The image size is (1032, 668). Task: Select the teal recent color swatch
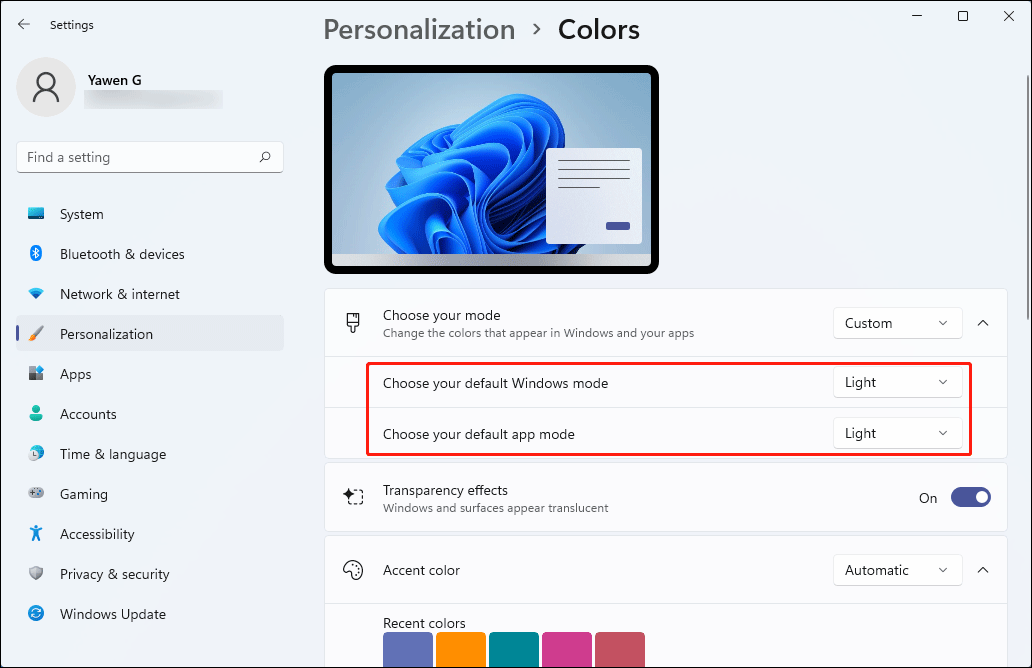(514, 650)
